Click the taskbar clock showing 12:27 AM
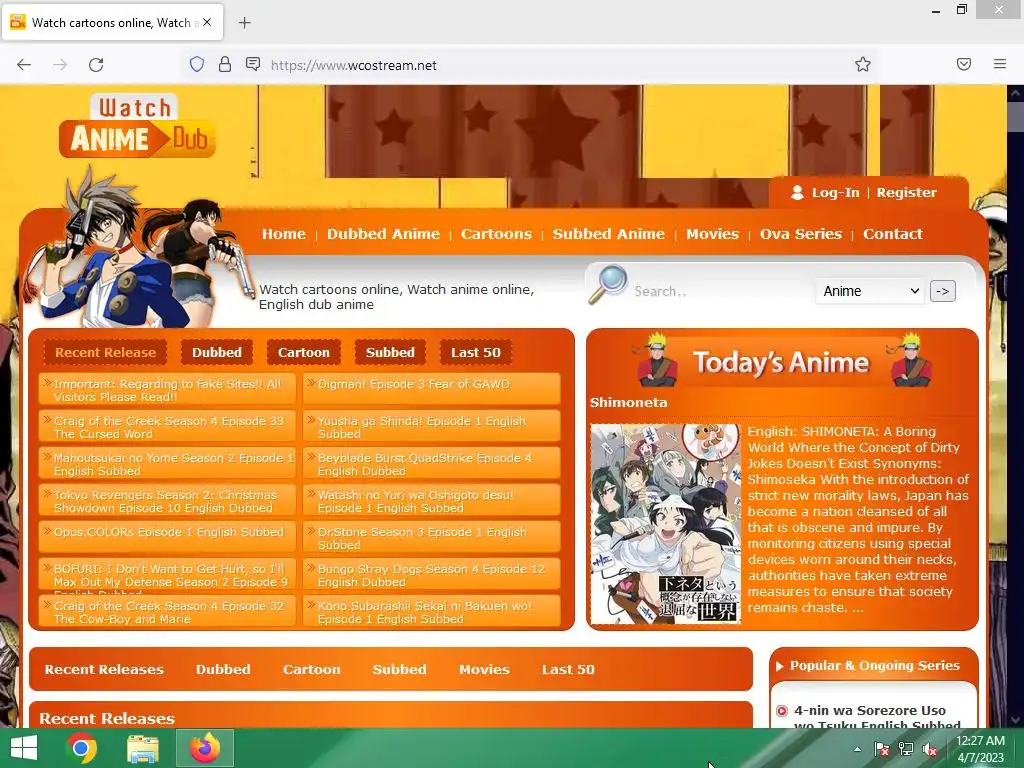Viewport: 1024px width, 768px height. pyautogui.click(x=980, y=749)
